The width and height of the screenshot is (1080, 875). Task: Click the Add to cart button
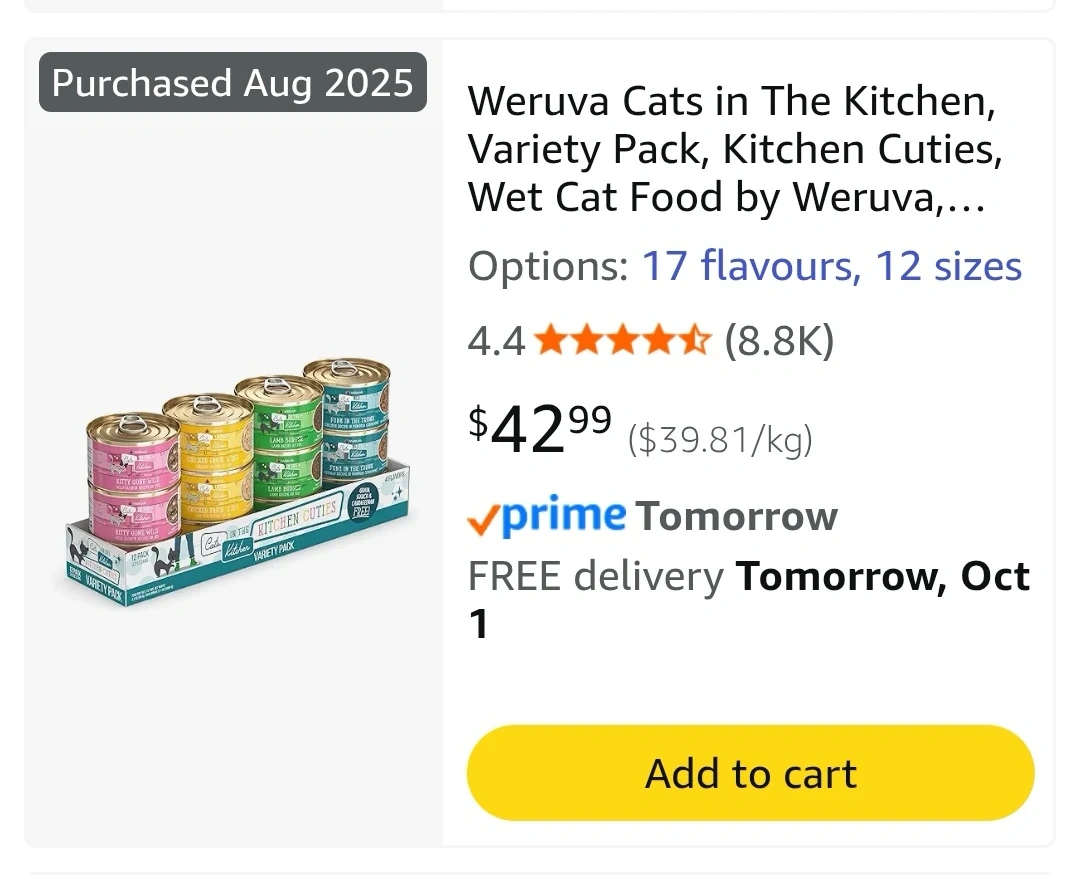[x=750, y=773]
